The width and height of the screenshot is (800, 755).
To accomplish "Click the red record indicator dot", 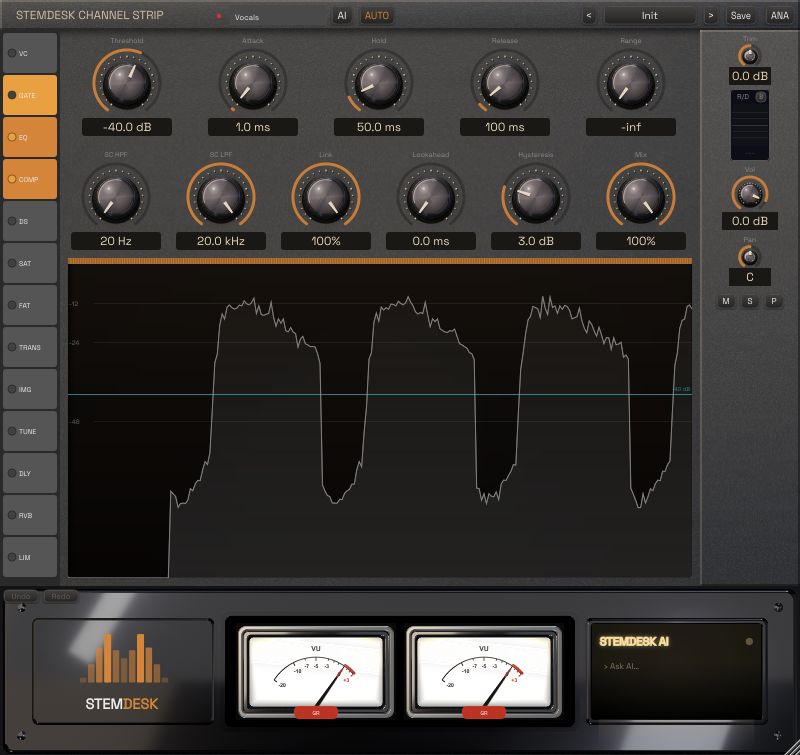I will point(219,16).
